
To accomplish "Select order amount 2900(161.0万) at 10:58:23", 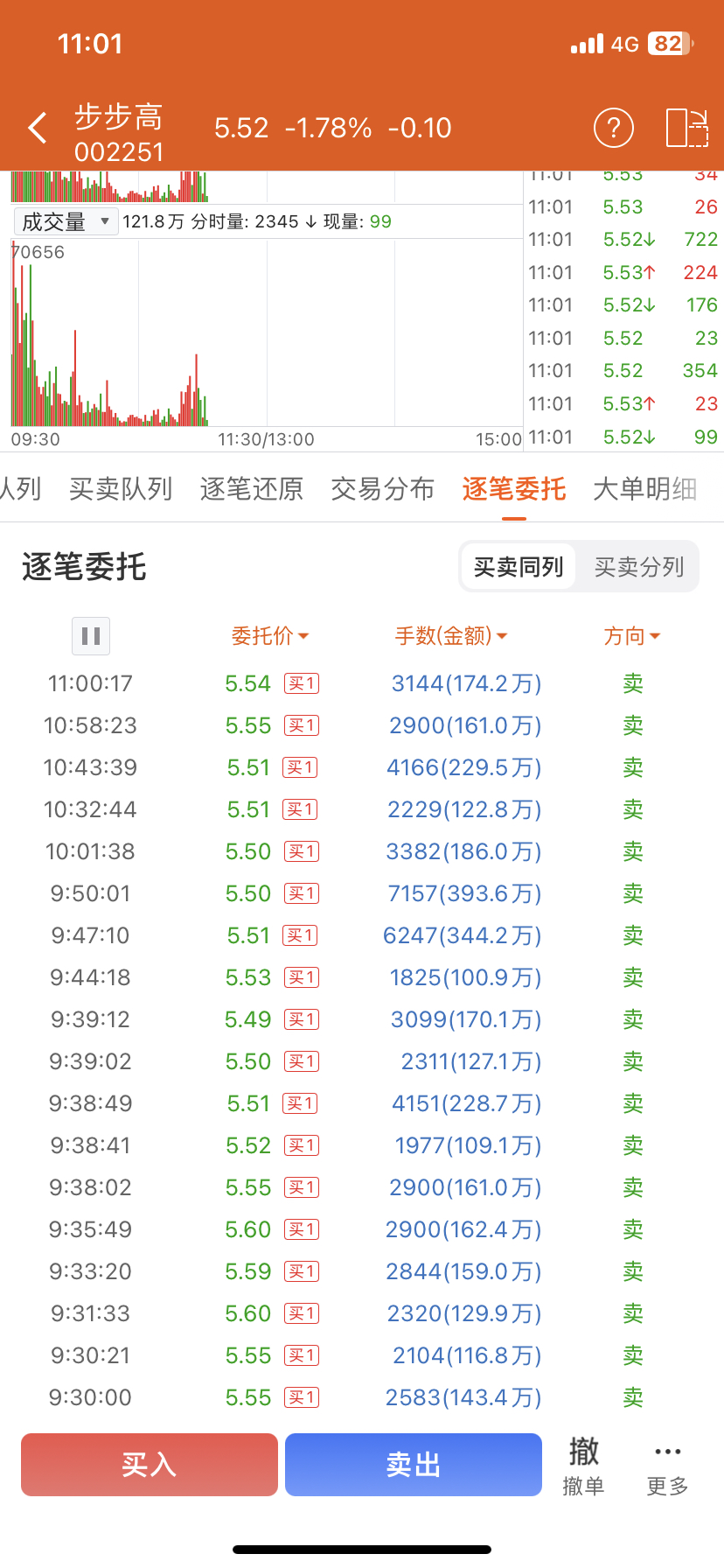I will (465, 725).
